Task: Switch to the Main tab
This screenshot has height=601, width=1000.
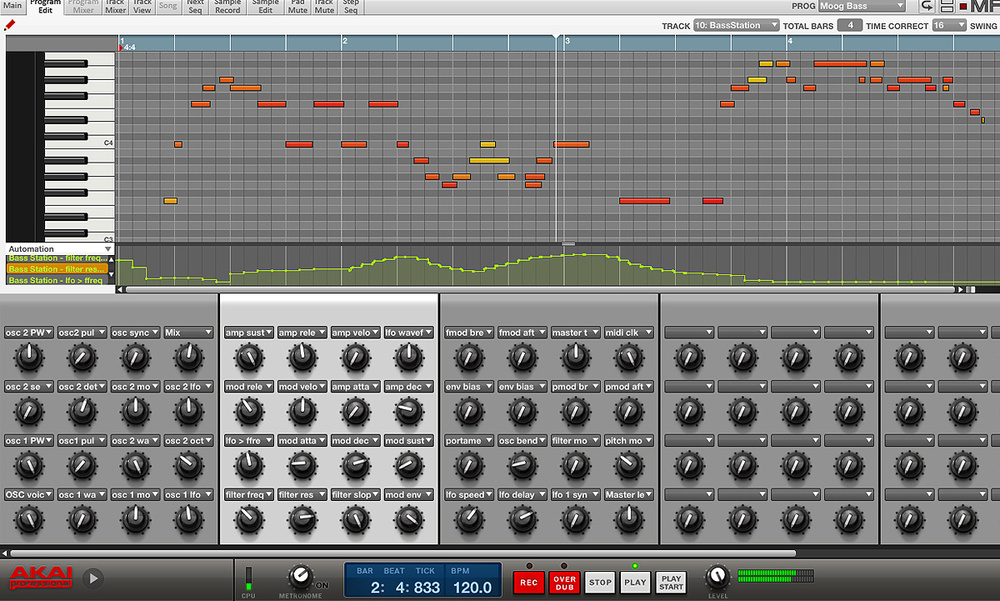Action: point(12,6)
